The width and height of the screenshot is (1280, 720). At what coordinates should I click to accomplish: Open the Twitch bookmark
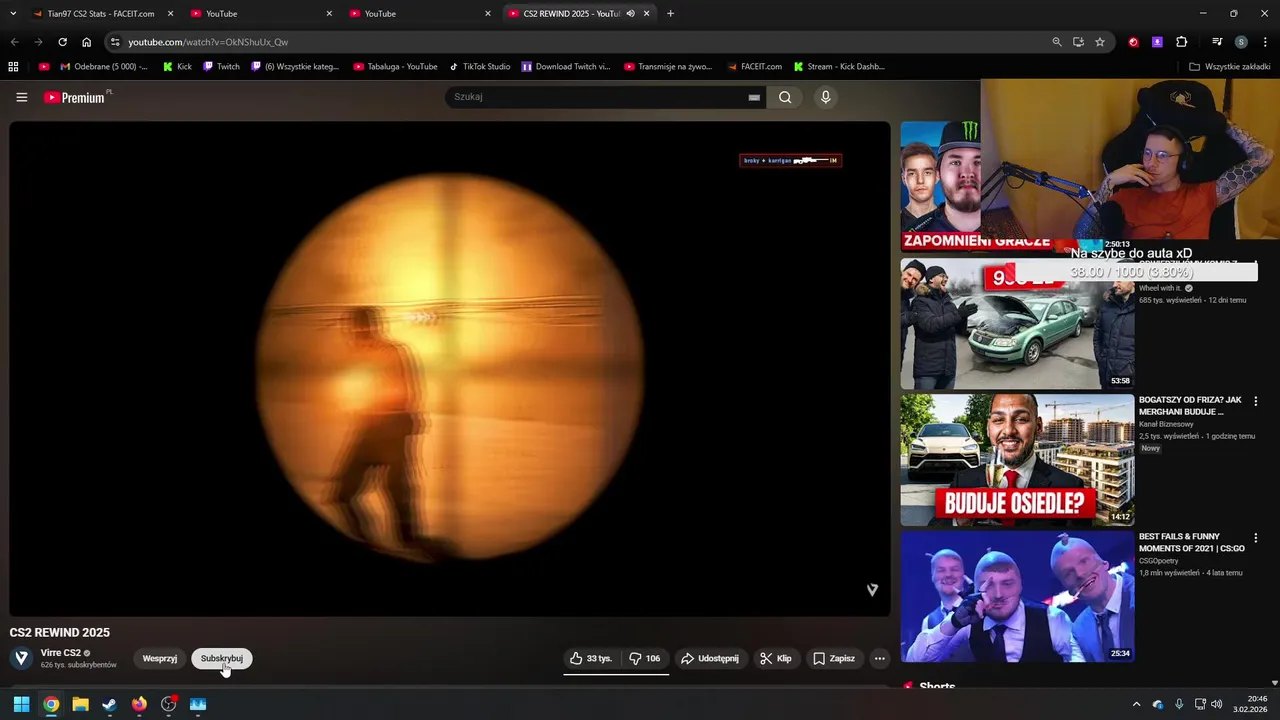(221, 66)
